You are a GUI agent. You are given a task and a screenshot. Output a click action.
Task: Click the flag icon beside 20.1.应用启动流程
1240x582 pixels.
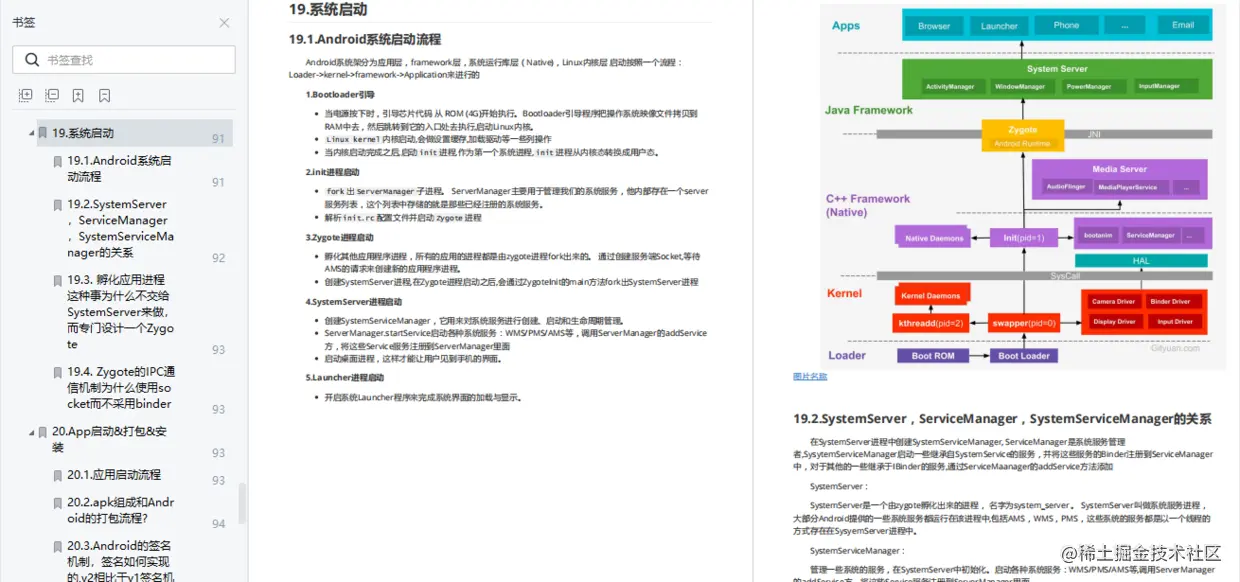click(x=58, y=475)
